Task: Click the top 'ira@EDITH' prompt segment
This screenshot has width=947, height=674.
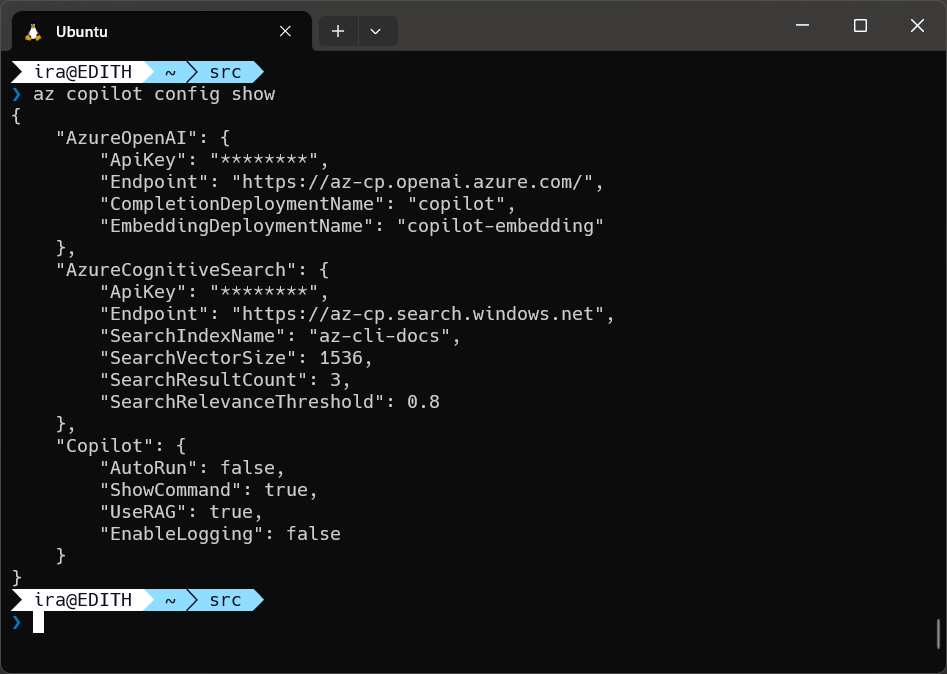Action: point(83,72)
